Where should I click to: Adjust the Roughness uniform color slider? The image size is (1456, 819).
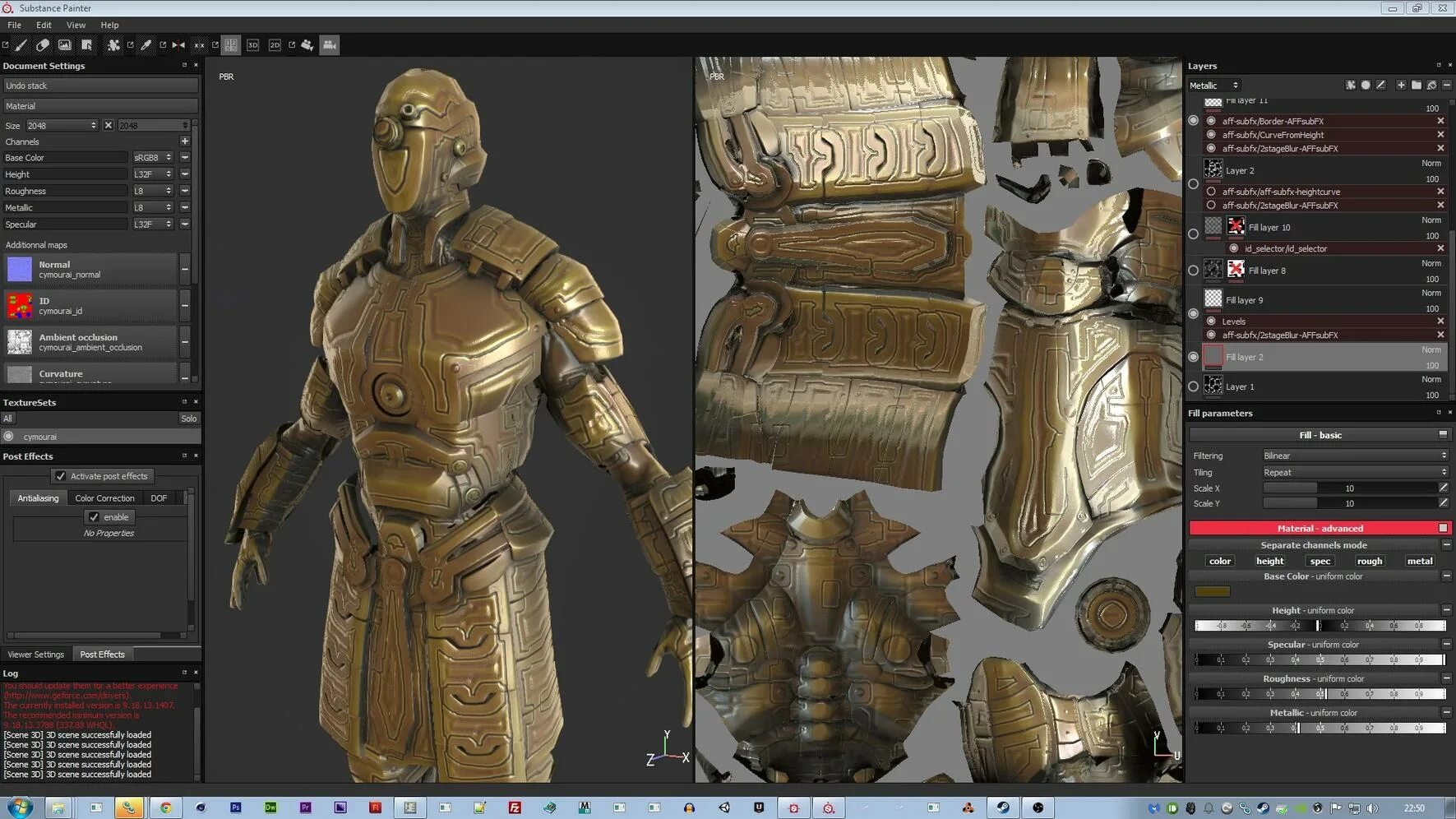(1320, 694)
